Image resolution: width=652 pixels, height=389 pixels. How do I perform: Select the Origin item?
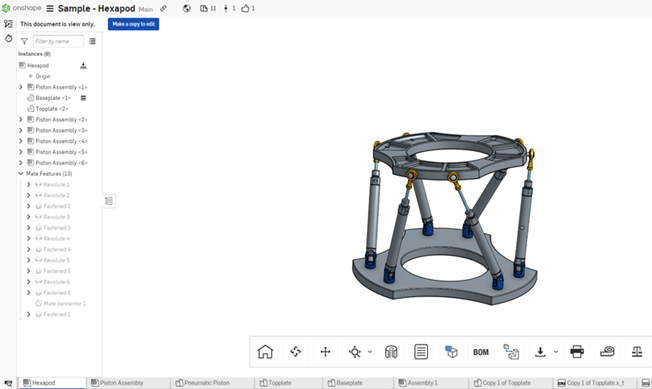coord(43,76)
